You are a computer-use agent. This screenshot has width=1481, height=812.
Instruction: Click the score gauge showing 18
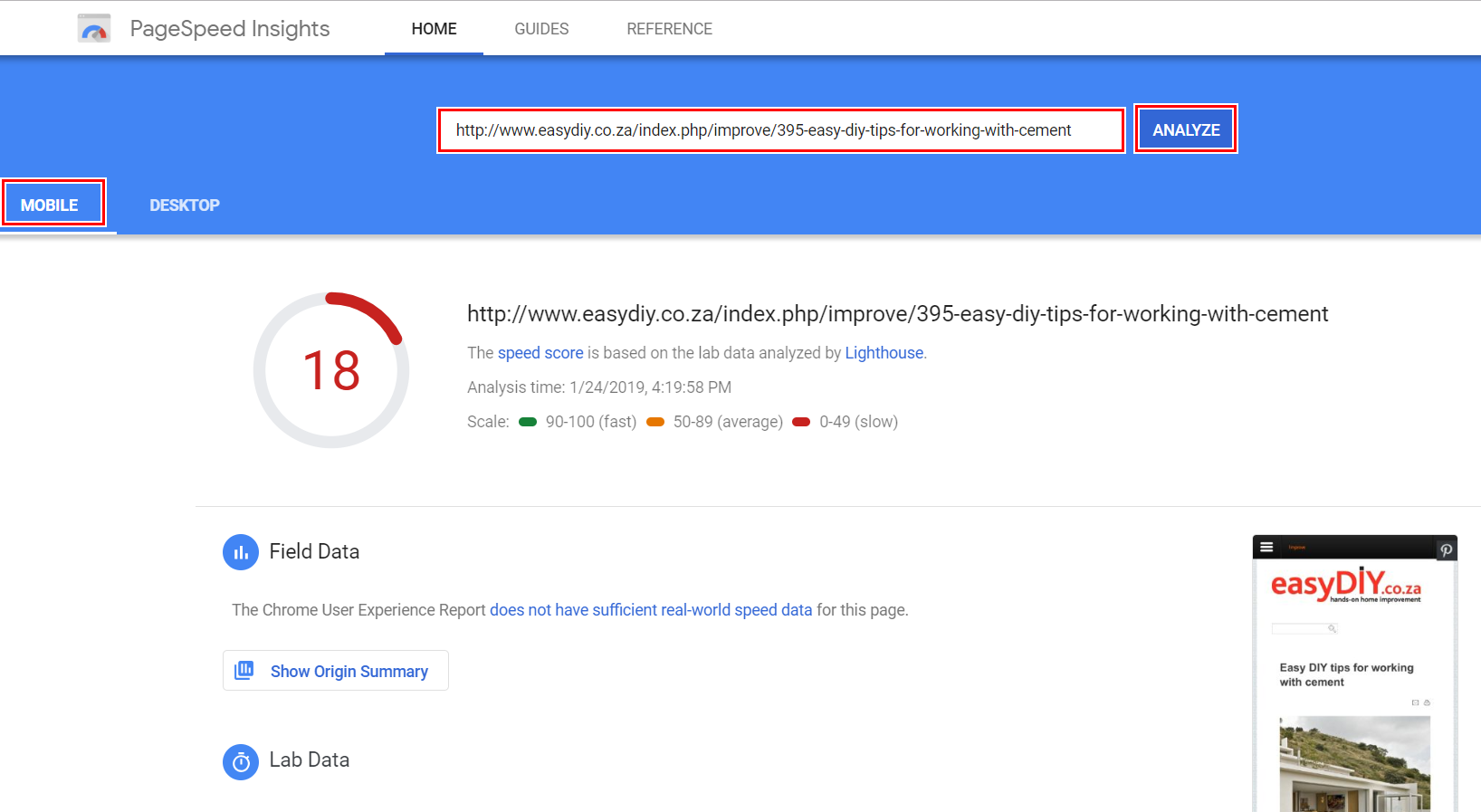click(x=331, y=369)
